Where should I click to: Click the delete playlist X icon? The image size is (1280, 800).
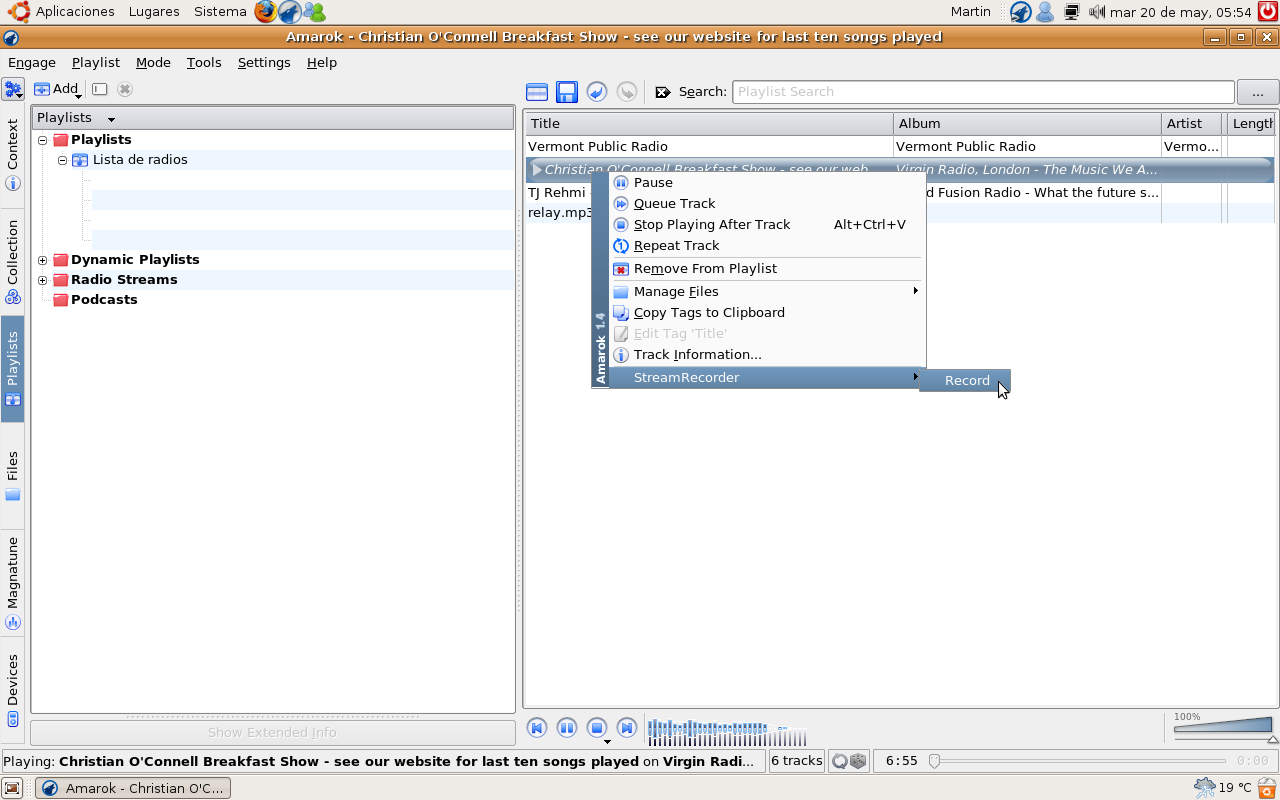[x=125, y=89]
